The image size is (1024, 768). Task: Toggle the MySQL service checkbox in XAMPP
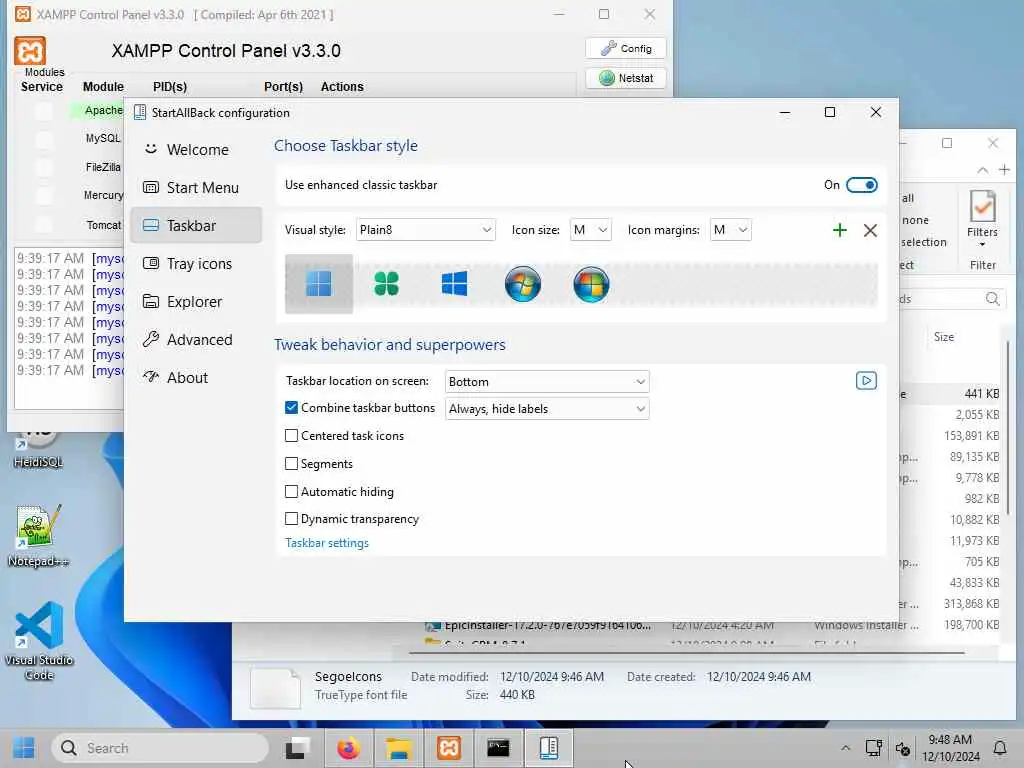pyautogui.click(x=44, y=139)
